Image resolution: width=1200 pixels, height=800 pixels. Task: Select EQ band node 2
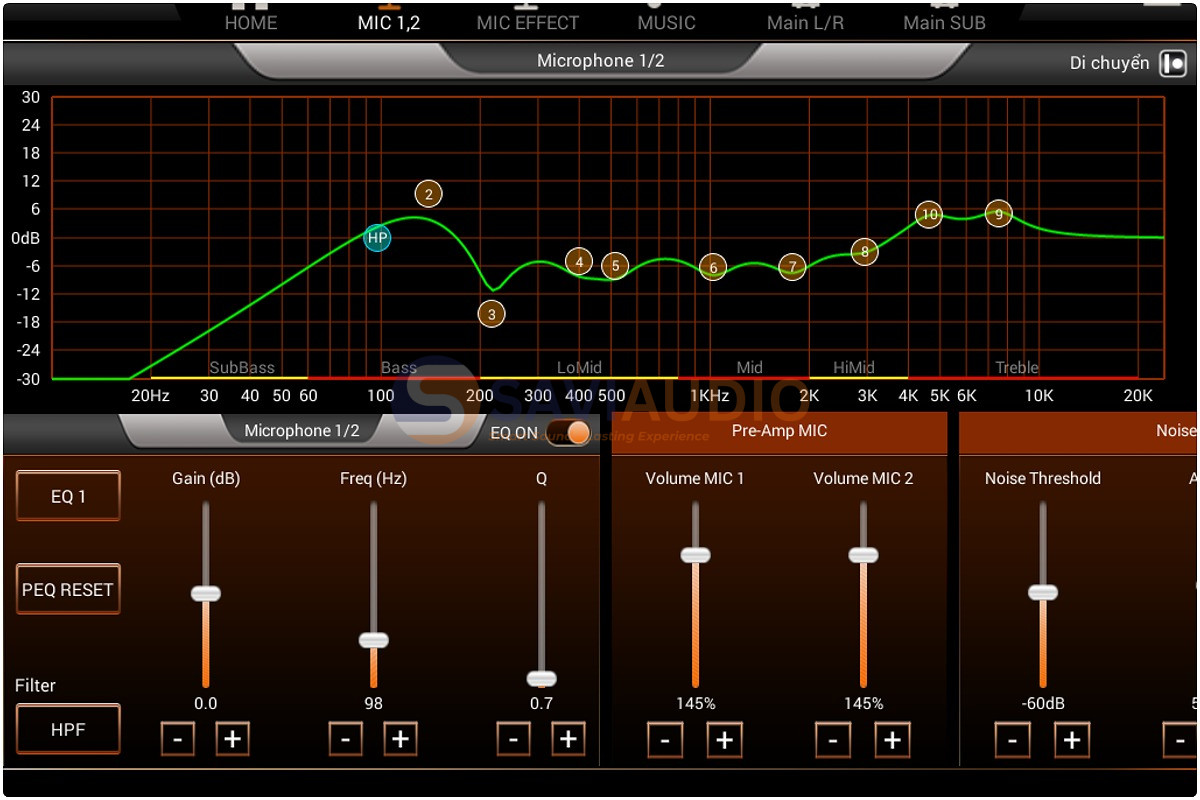tap(428, 194)
